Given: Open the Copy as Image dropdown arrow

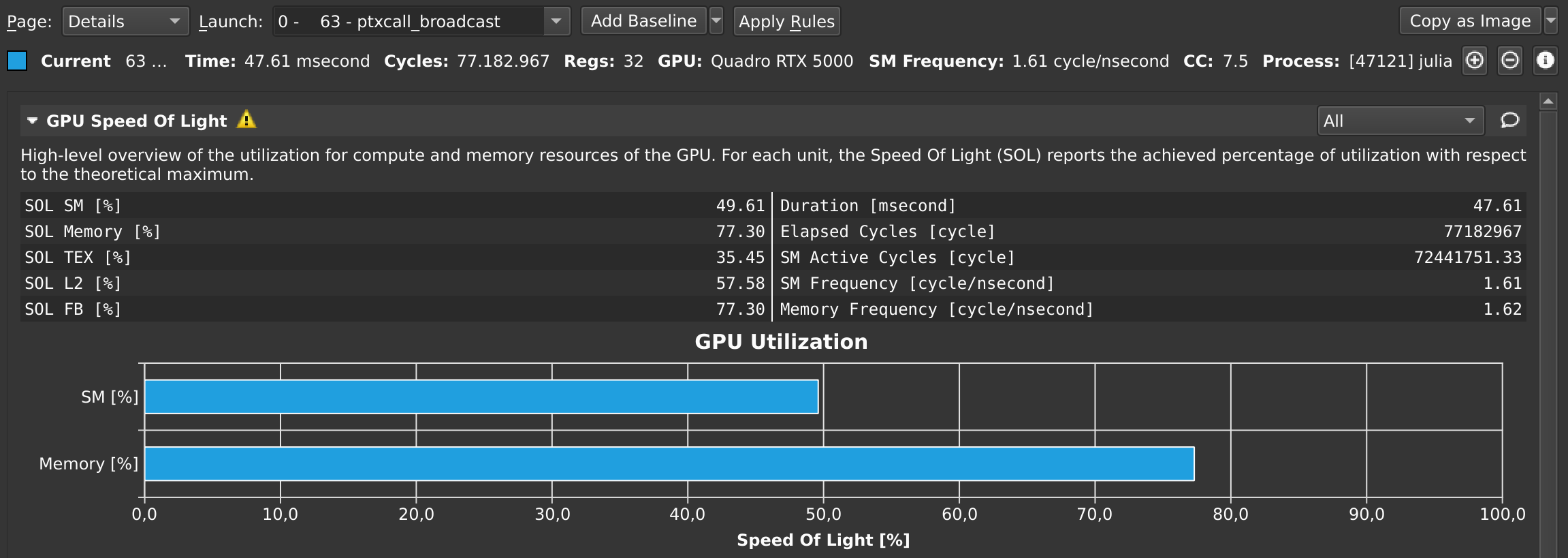Looking at the screenshot, I should tap(1550, 21).
